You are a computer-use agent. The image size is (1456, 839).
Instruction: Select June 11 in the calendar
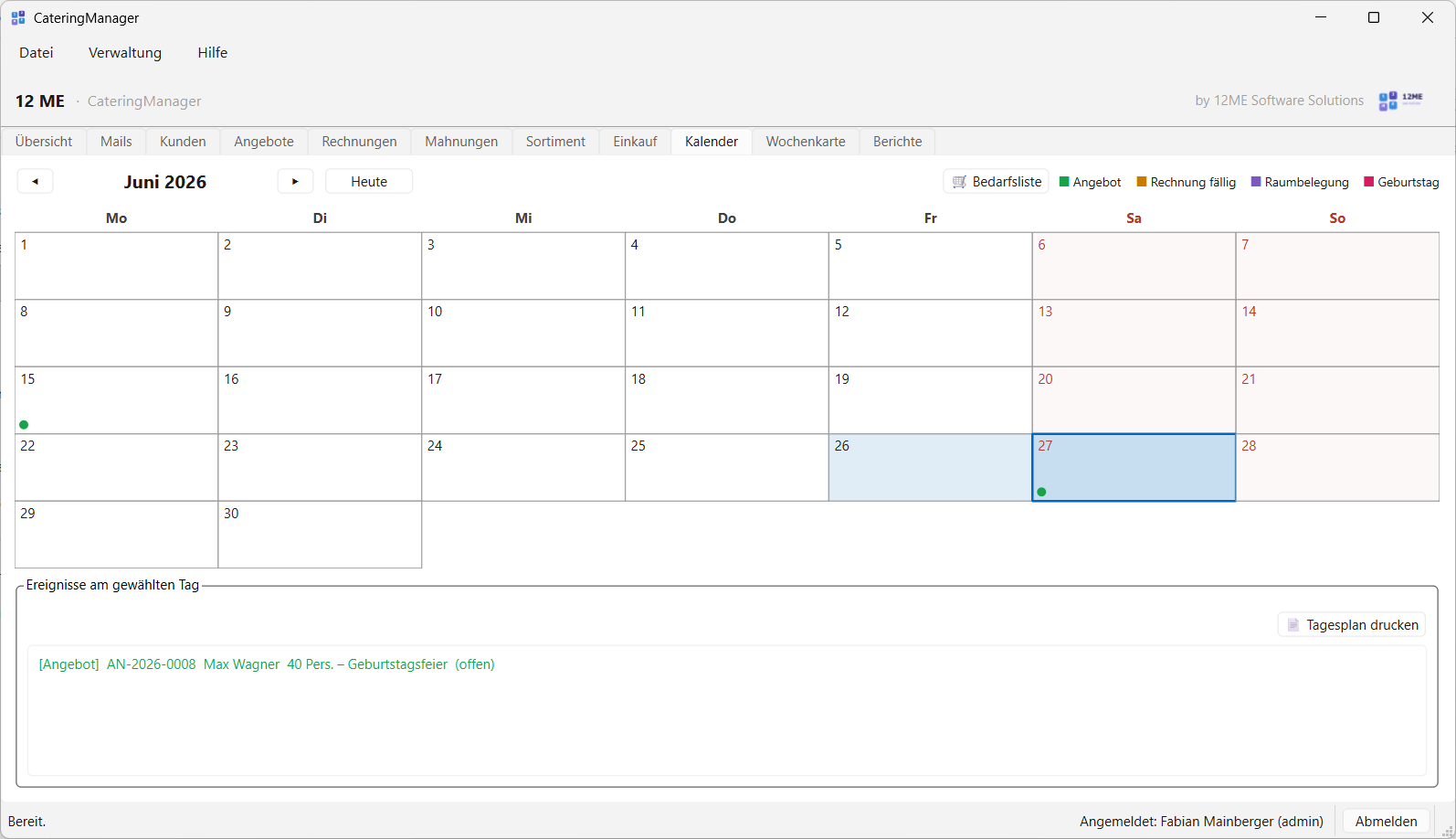pos(727,334)
